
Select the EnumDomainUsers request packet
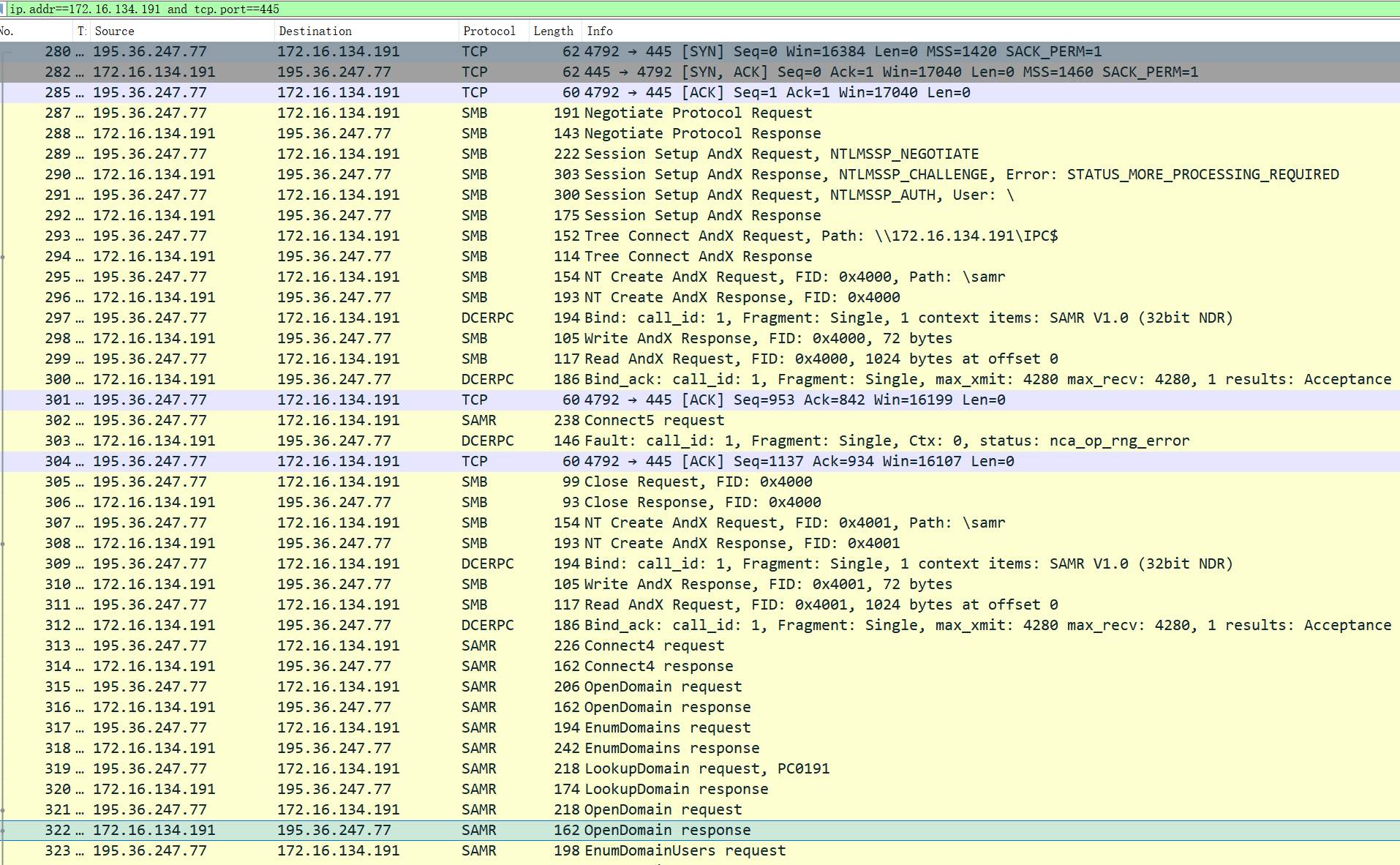(x=700, y=850)
